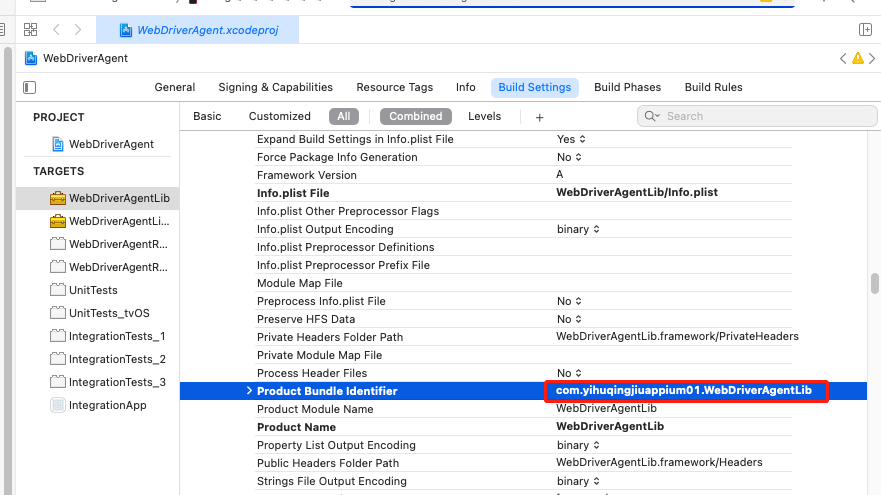Open the related items grid menu

30,30
